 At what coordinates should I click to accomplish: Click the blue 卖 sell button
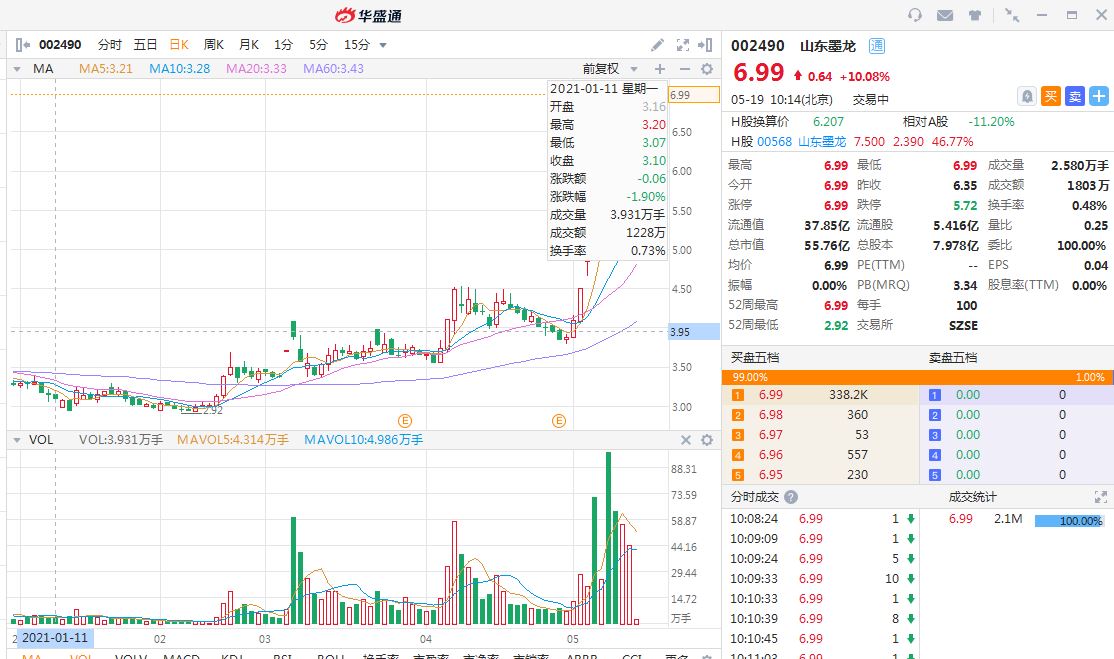tap(1074, 96)
